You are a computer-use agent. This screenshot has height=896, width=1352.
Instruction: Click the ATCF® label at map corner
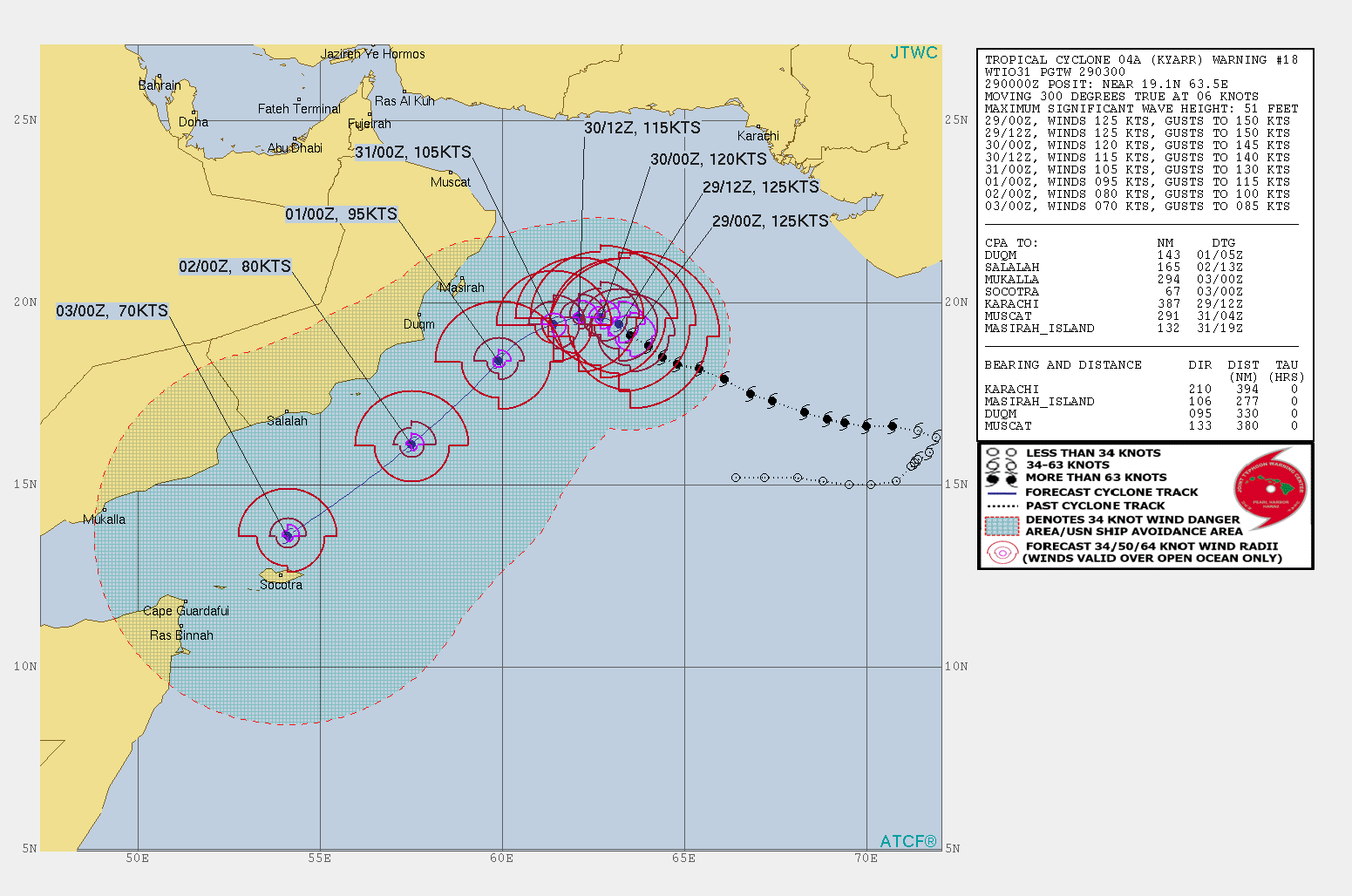pos(907,841)
